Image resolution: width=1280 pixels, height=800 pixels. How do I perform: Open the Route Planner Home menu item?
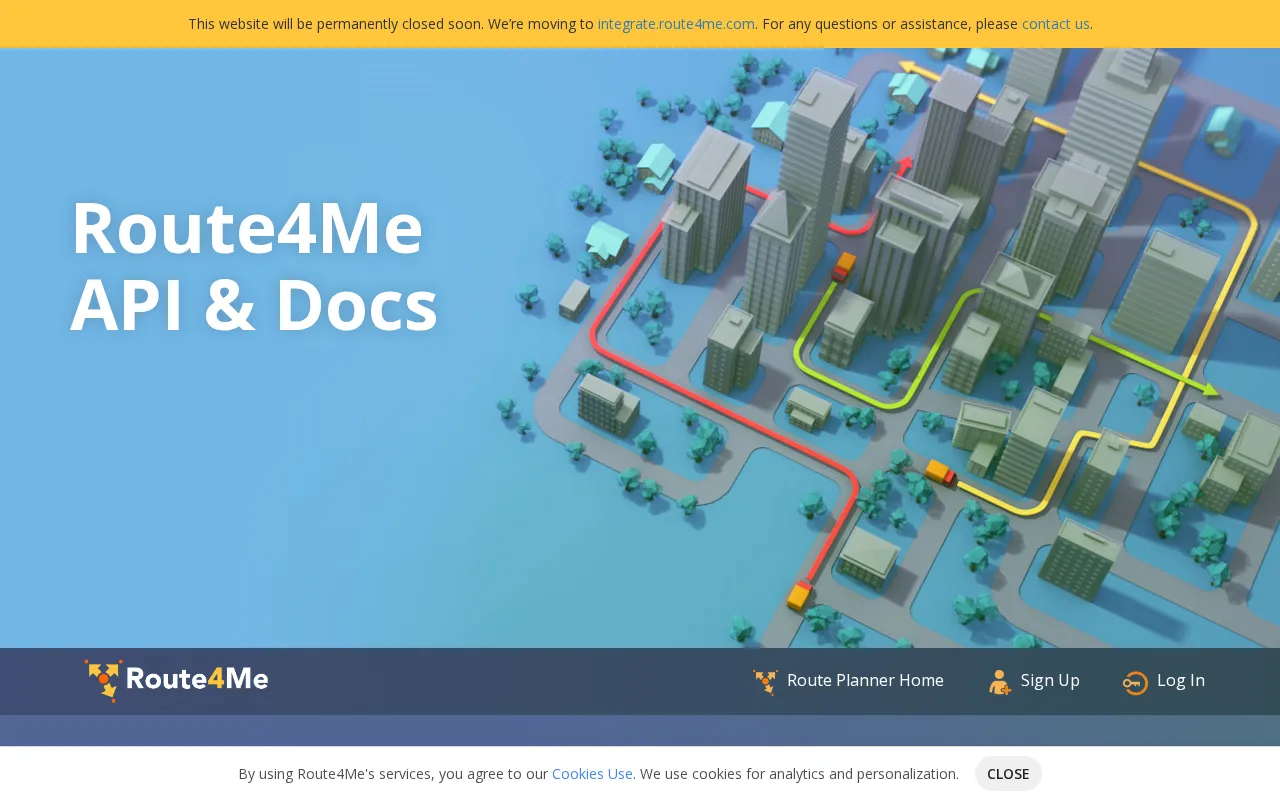pyautogui.click(x=865, y=680)
